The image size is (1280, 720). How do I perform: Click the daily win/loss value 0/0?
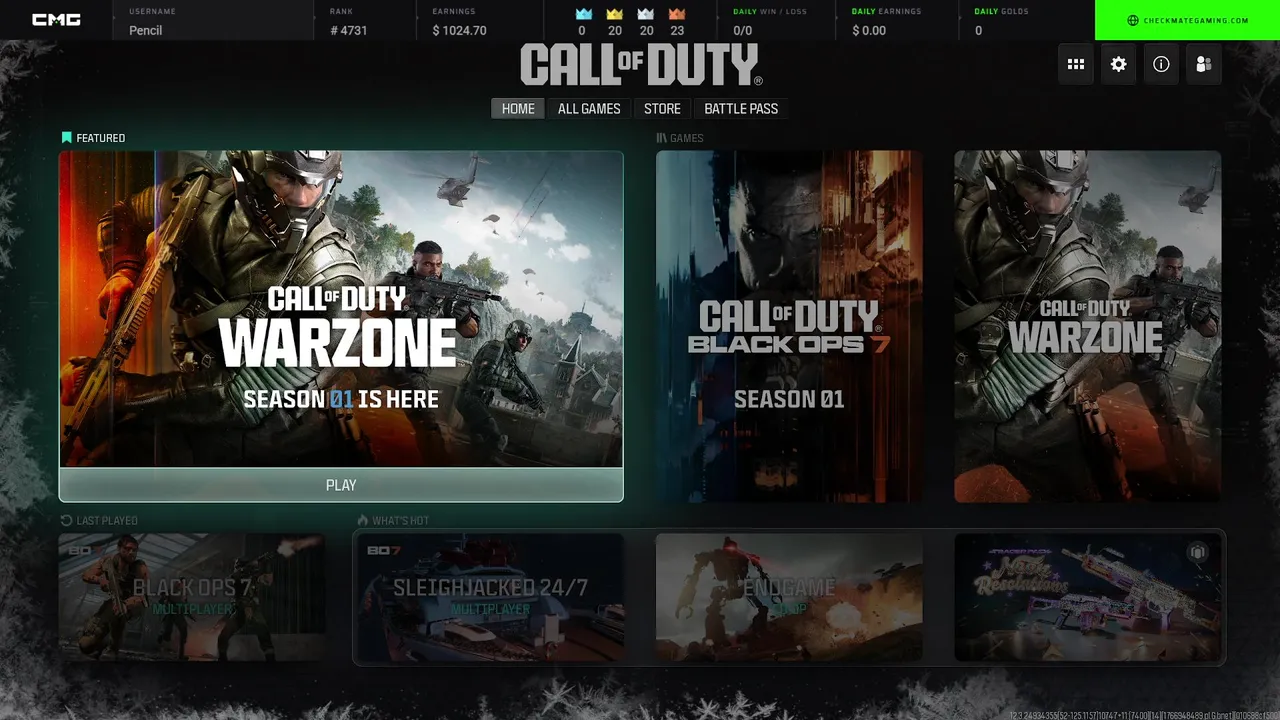pyautogui.click(x=743, y=30)
